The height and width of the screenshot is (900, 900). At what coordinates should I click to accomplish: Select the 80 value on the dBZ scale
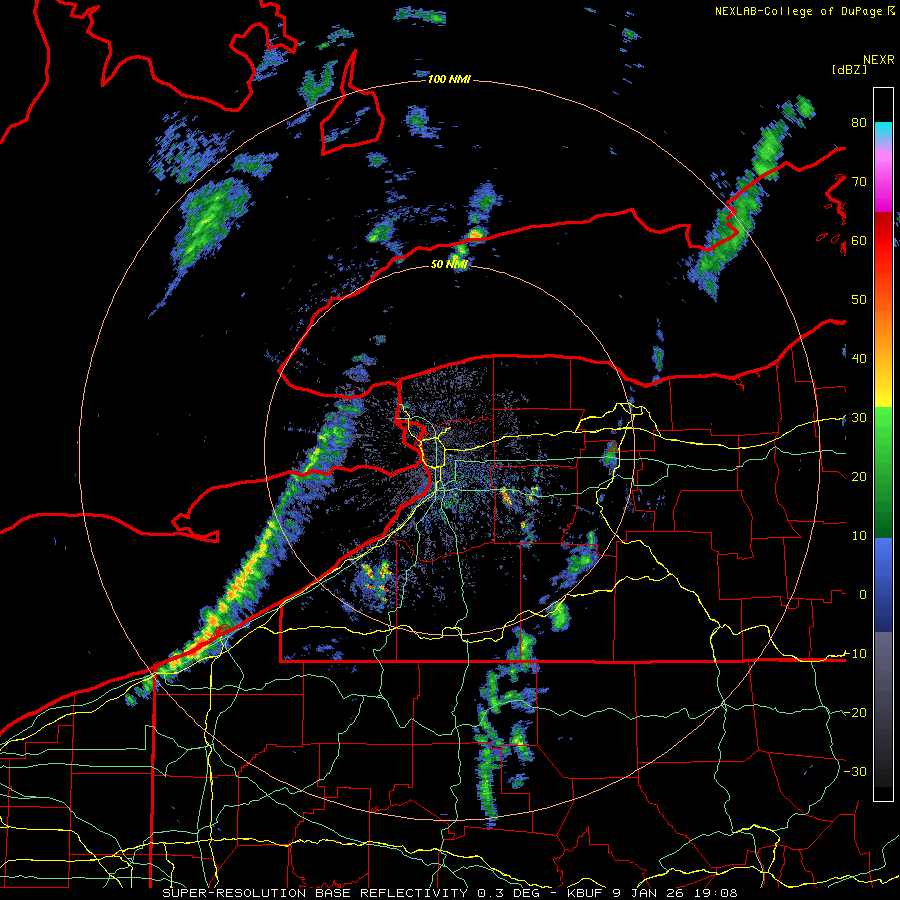point(859,122)
